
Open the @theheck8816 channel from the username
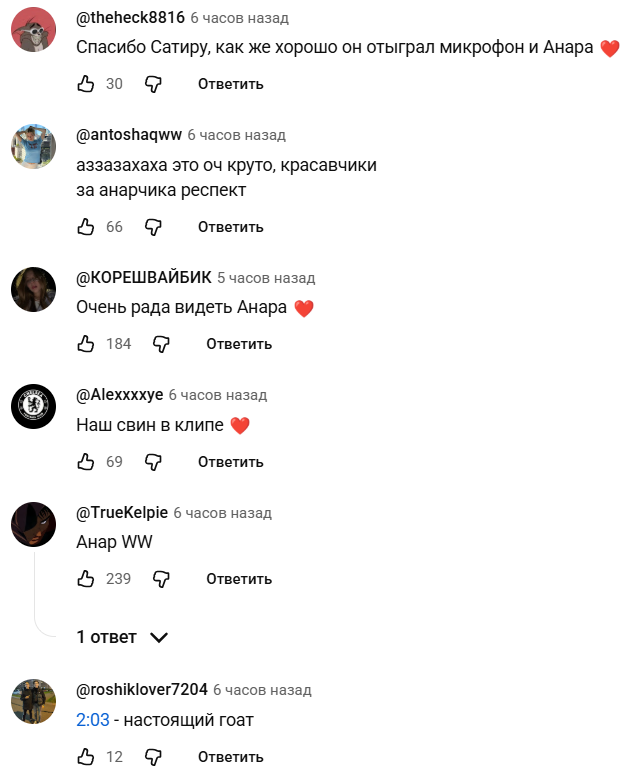coord(130,18)
